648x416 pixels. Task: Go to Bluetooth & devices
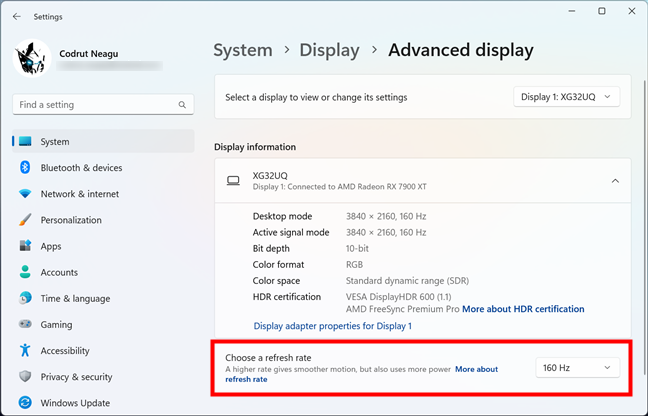pyautogui.click(x=103, y=168)
